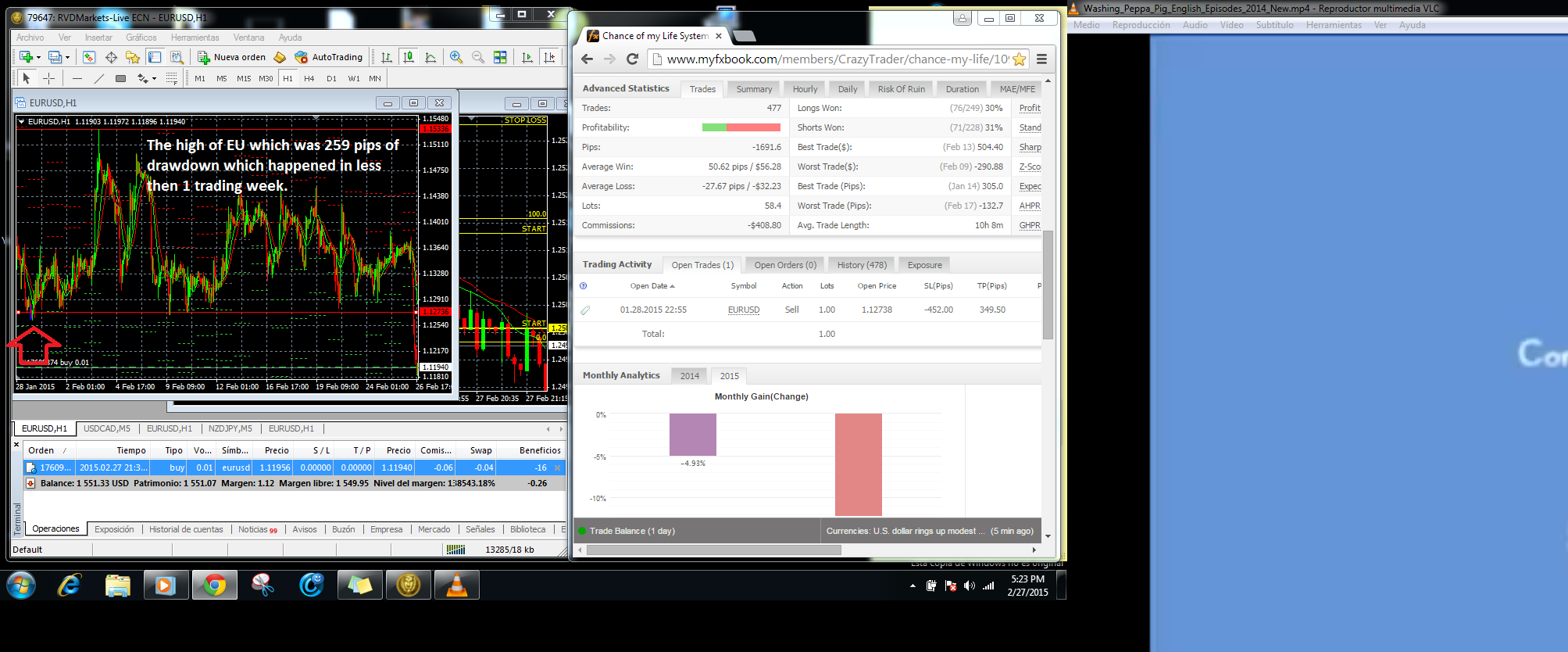Switch chart to candlesticks style
Viewport: 1568px width, 652px height.
409,57
